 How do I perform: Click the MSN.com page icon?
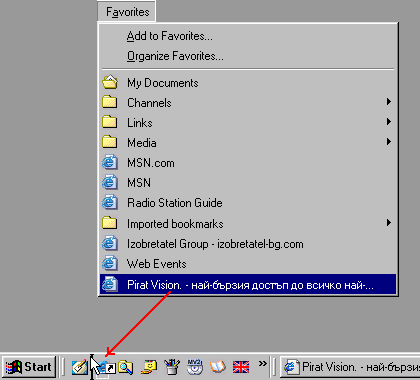(110, 162)
